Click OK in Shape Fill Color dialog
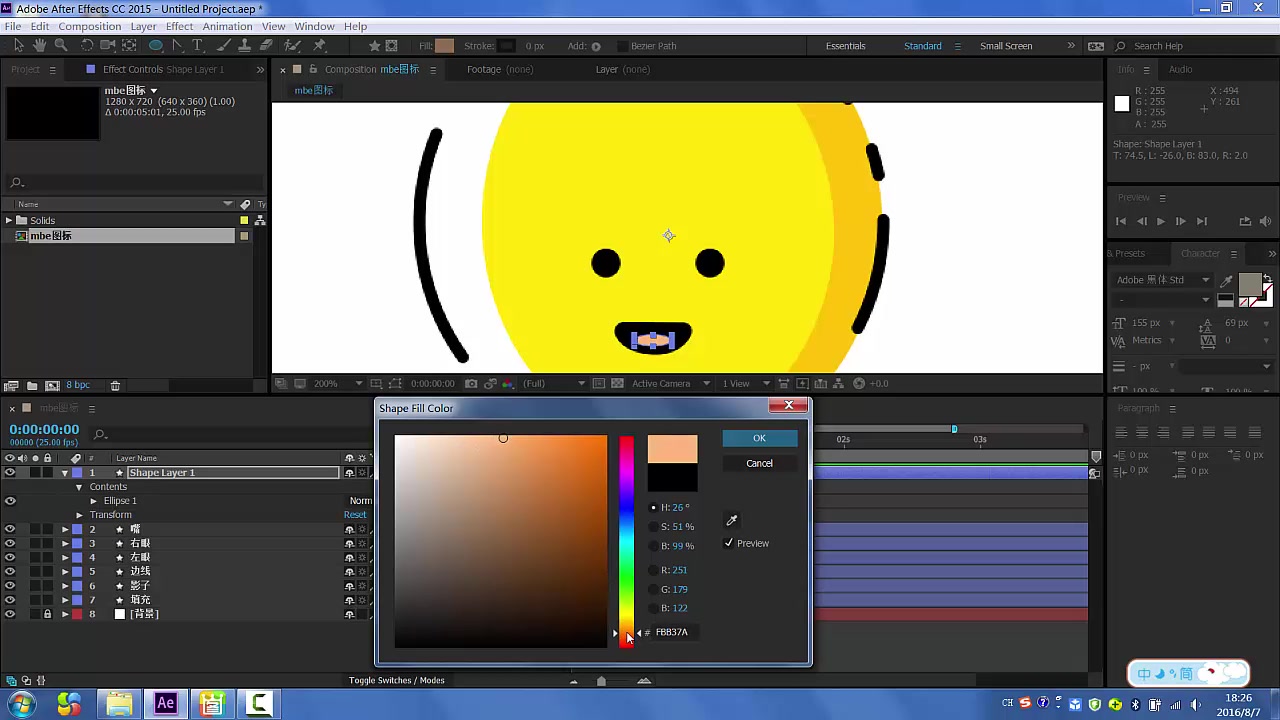Screen dimensions: 1280x720 coord(759,438)
